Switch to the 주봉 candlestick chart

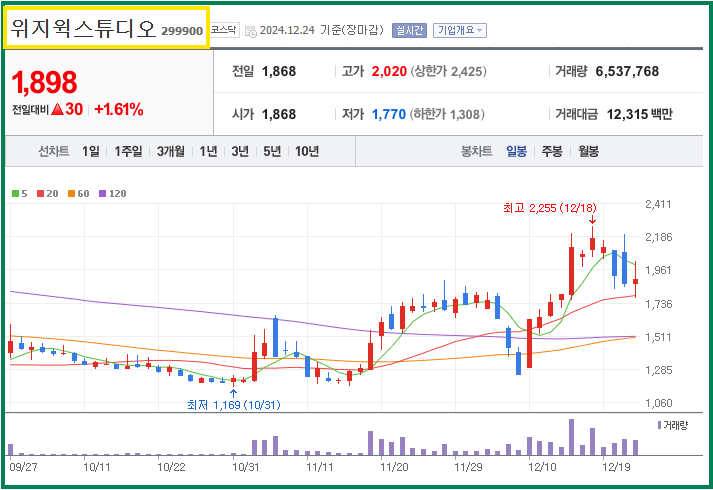(552, 151)
